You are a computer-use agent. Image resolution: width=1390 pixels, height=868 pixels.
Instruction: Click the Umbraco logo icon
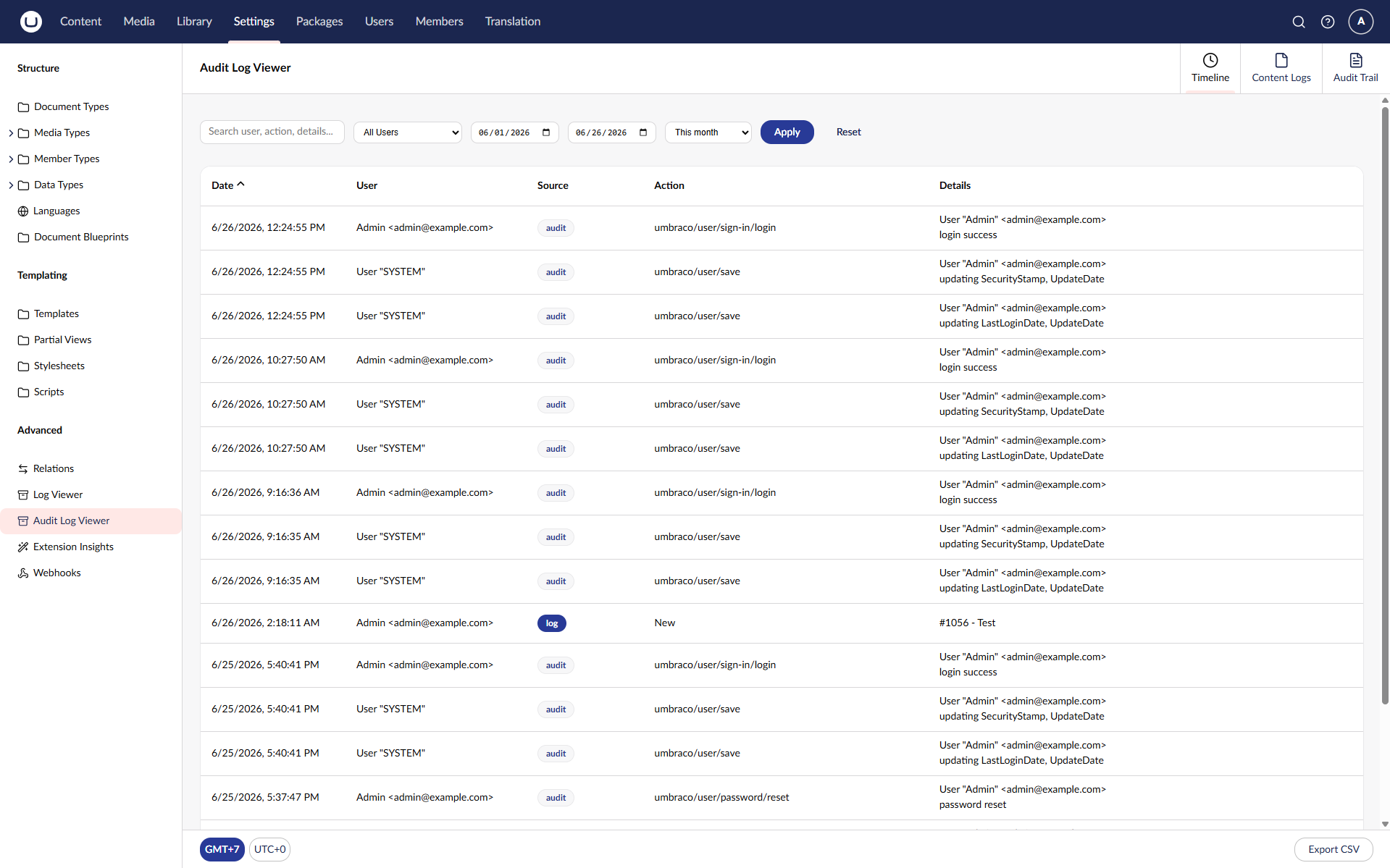tap(30, 22)
